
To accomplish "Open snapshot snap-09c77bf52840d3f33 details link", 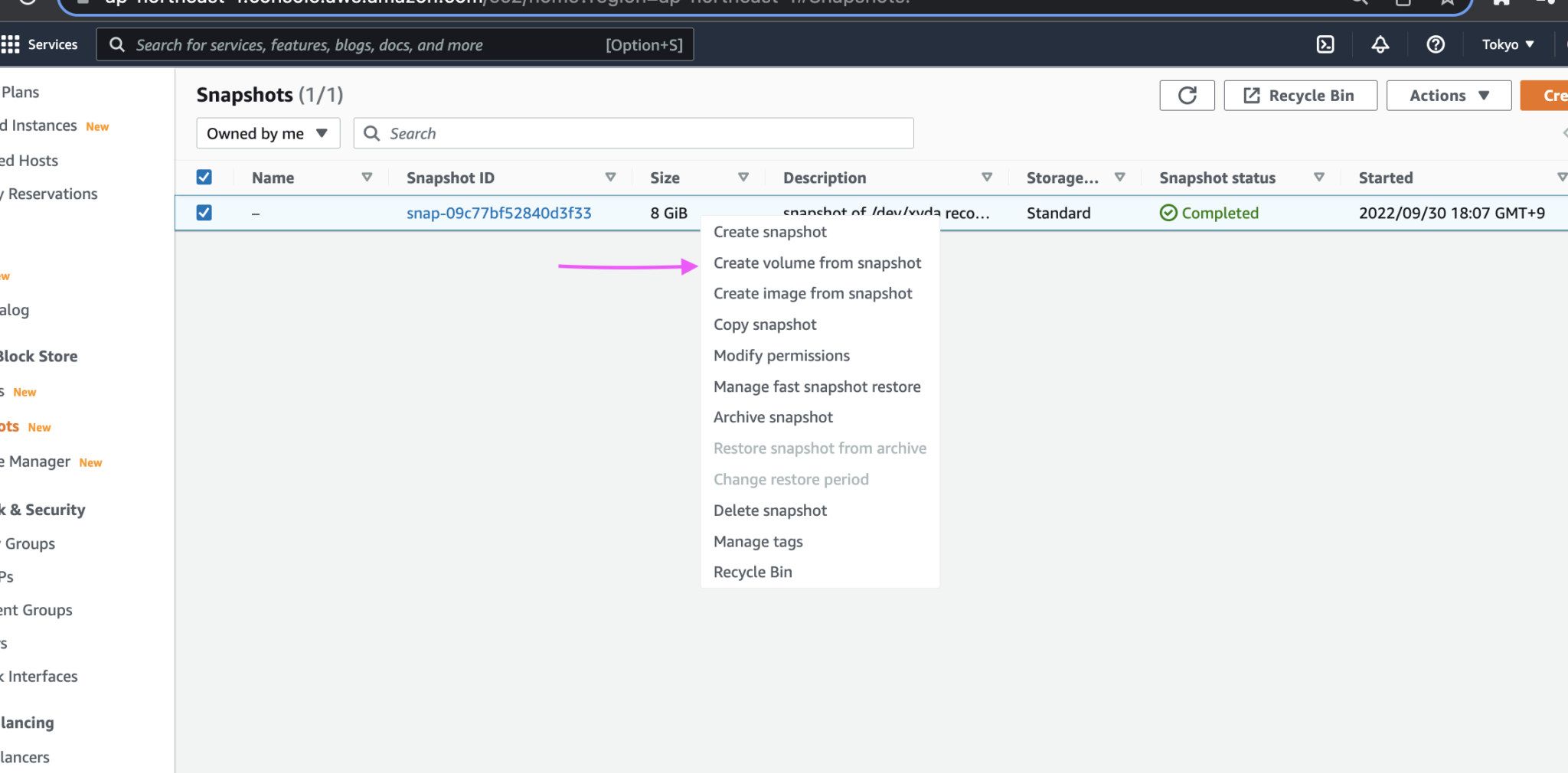I will coord(498,213).
